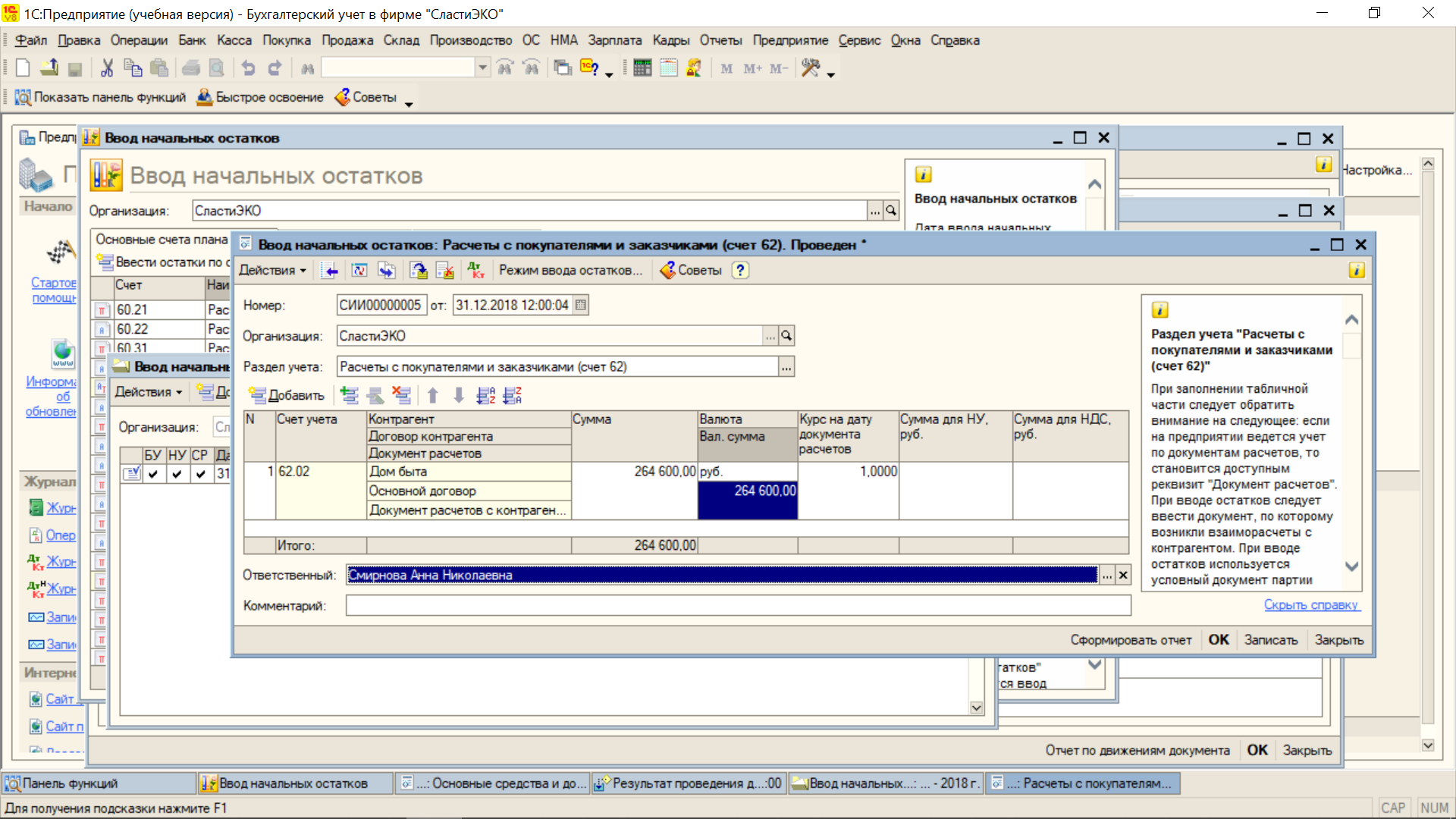Open the Действия dropdown in document toolbar

pos(272,270)
